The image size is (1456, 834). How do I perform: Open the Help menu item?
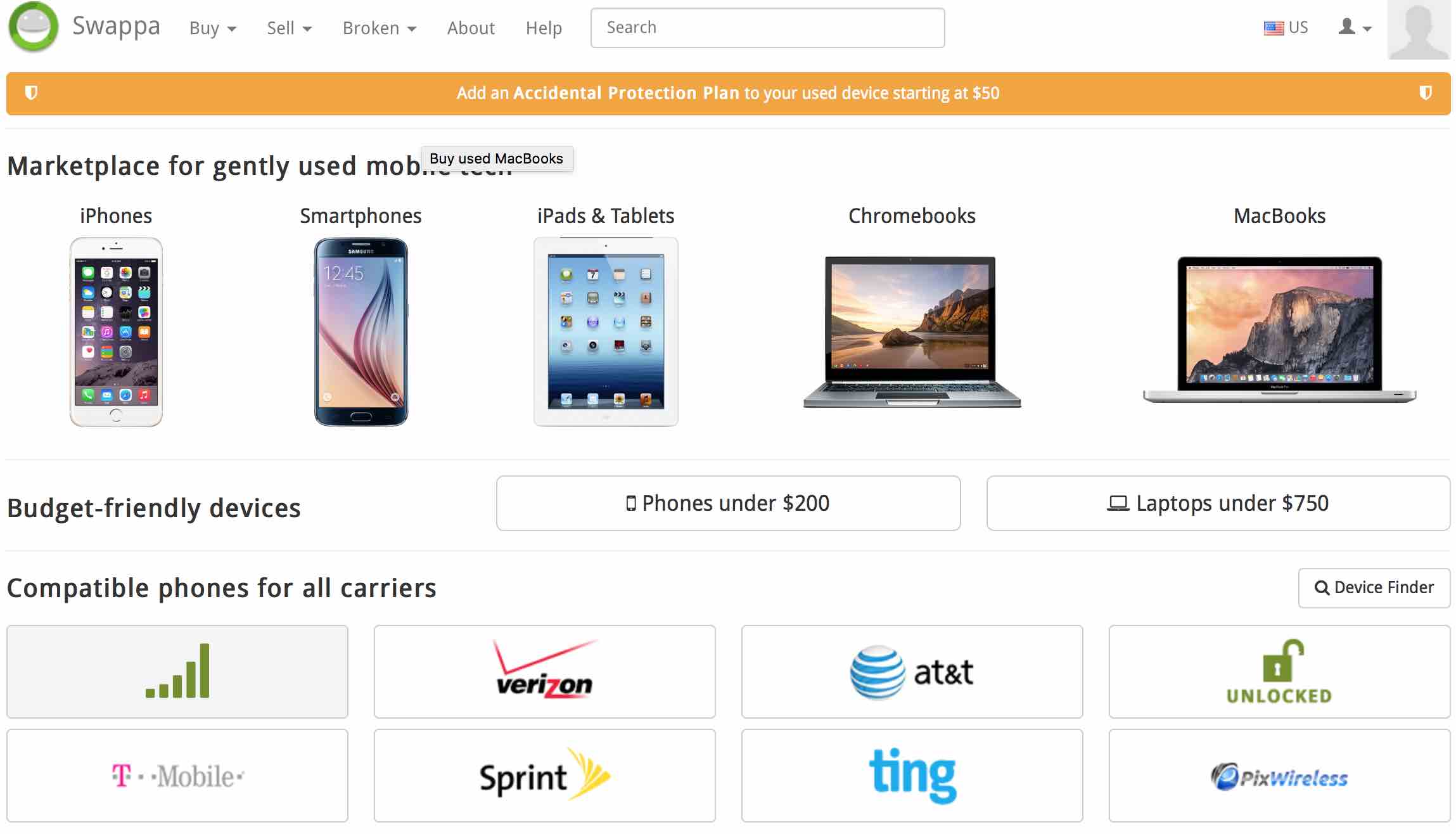[x=544, y=27]
